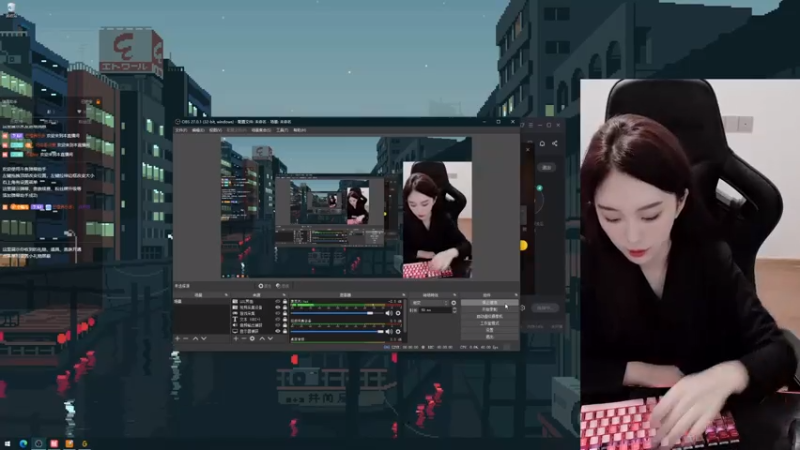Open the orange app on the taskbar
The image size is (800, 450).
click(69, 443)
